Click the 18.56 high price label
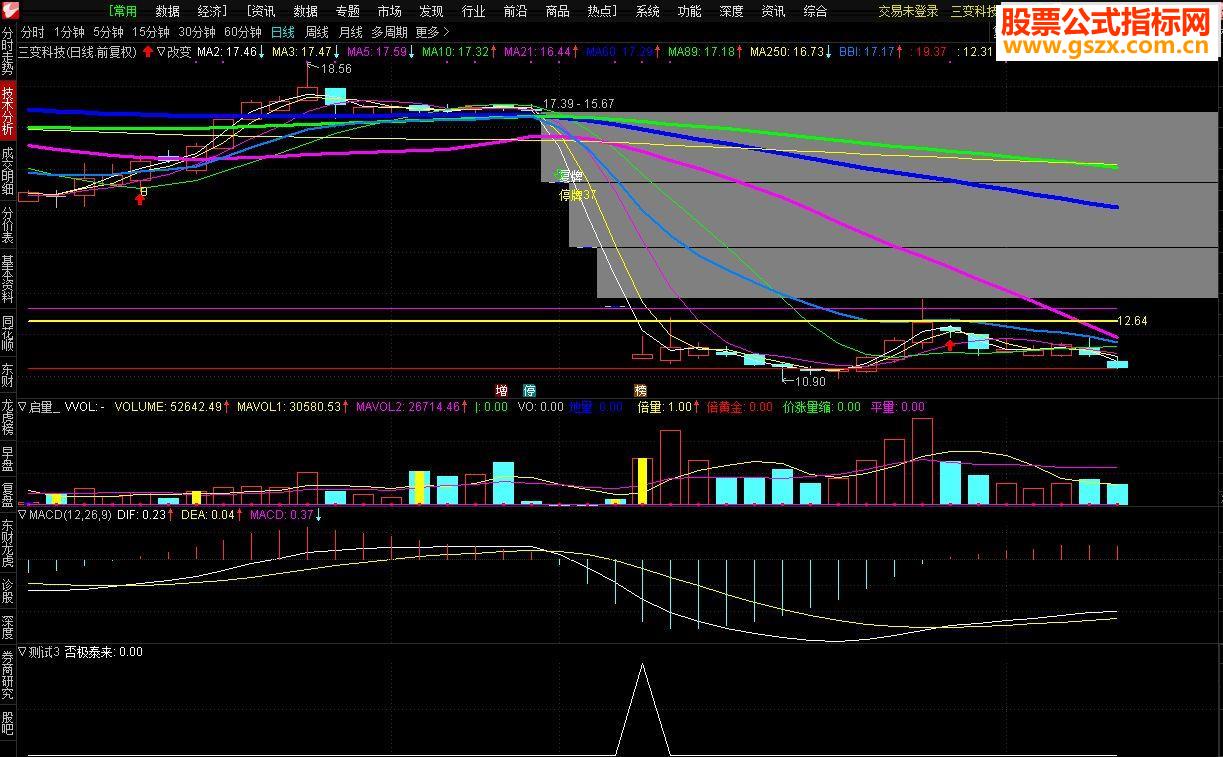The image size is (1223, 757). pyautogui.click(x=336, y=69)
